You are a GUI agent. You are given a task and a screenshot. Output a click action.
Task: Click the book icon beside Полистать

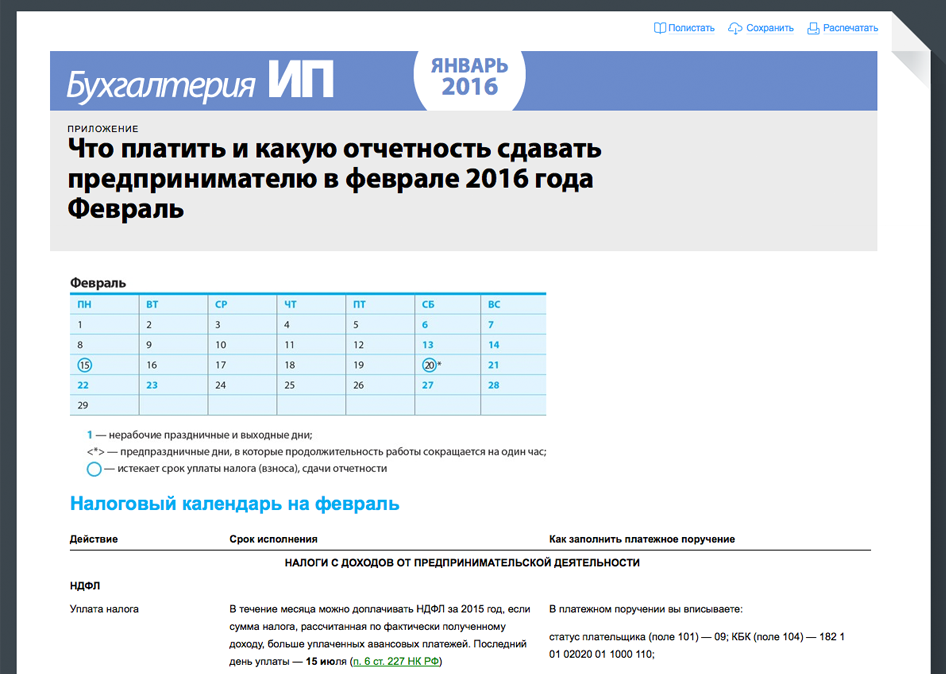tap(659, 28)
